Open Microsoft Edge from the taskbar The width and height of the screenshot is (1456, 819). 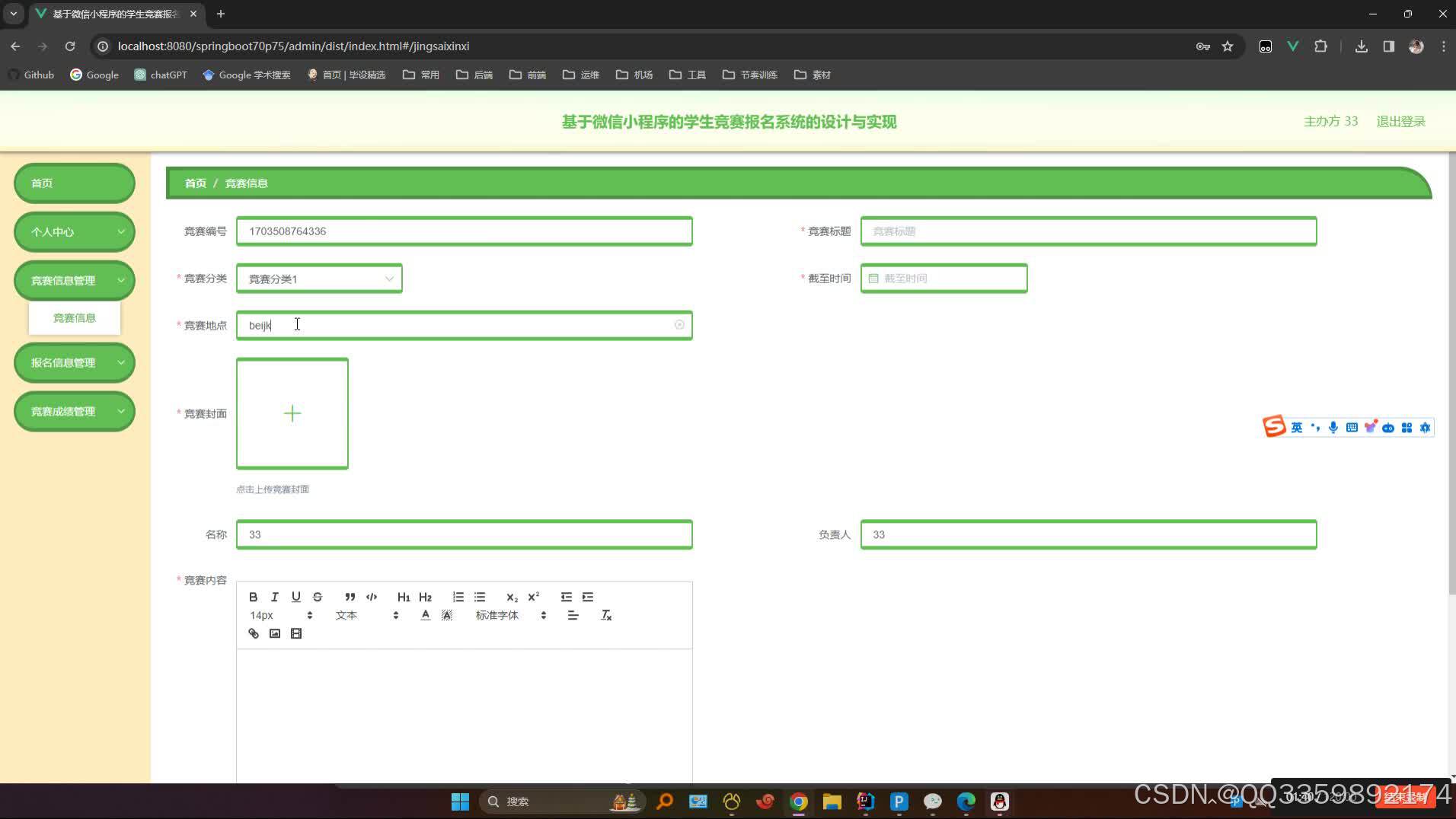[x=966, y=801]
